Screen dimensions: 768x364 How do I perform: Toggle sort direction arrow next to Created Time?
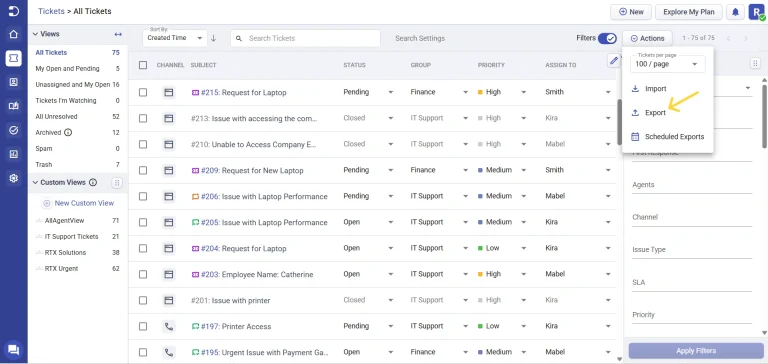pos(214,38)
